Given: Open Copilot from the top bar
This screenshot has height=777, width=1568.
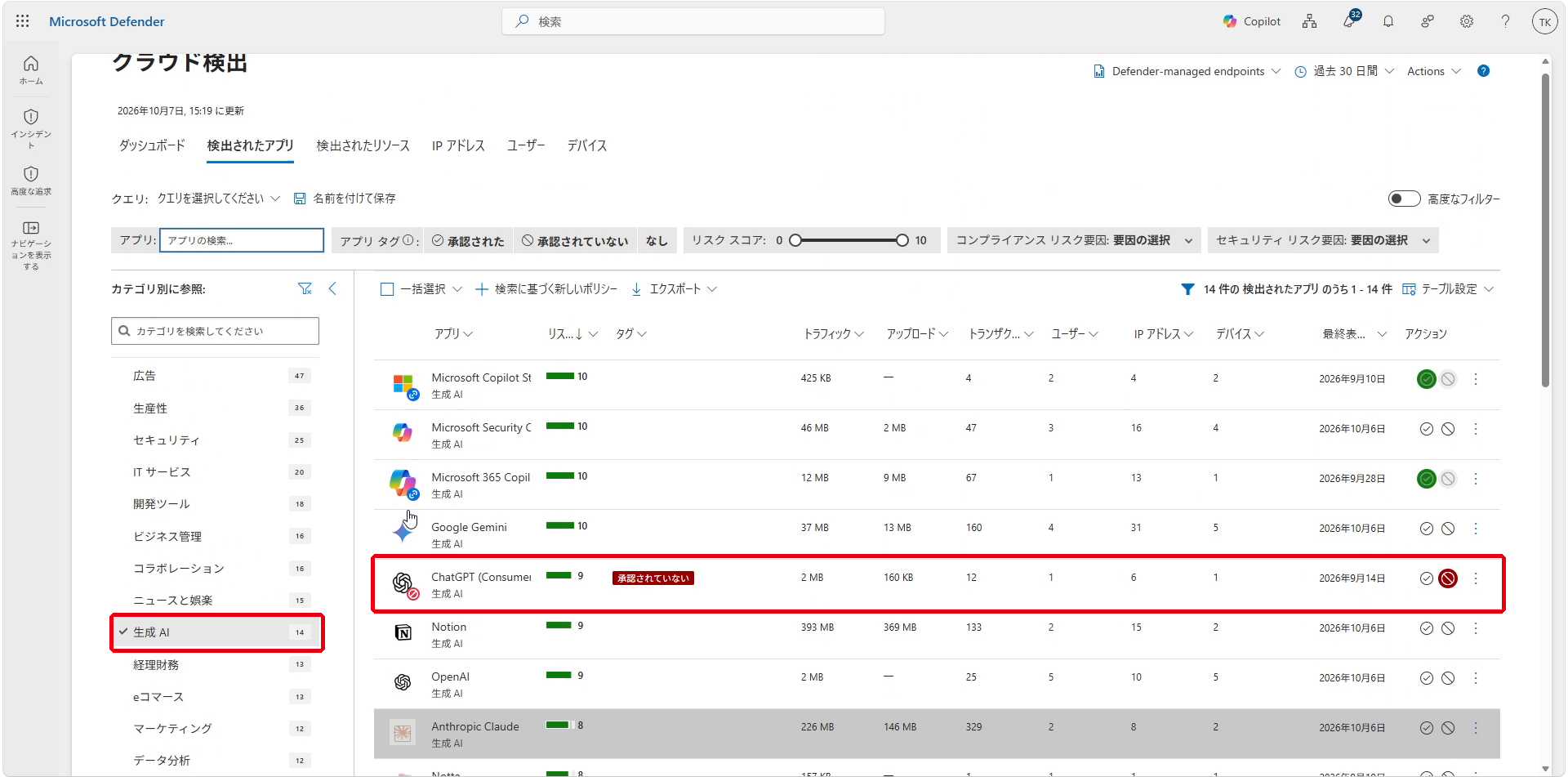Looking at the screenshot, I should pos(1251,21).
